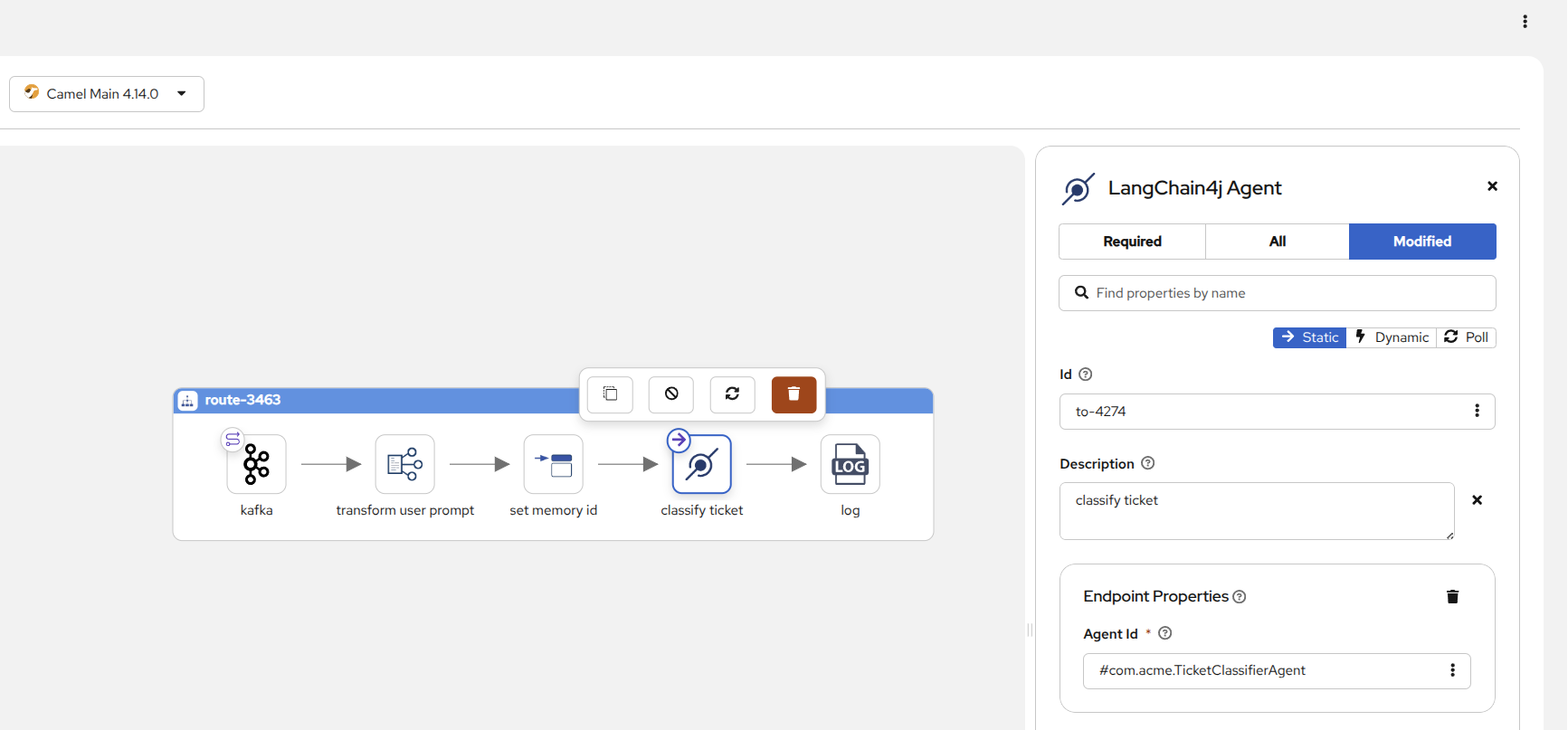1568x730 pixels.
Task: Close the LangChain4j Agent panel
Action: 1492,186
